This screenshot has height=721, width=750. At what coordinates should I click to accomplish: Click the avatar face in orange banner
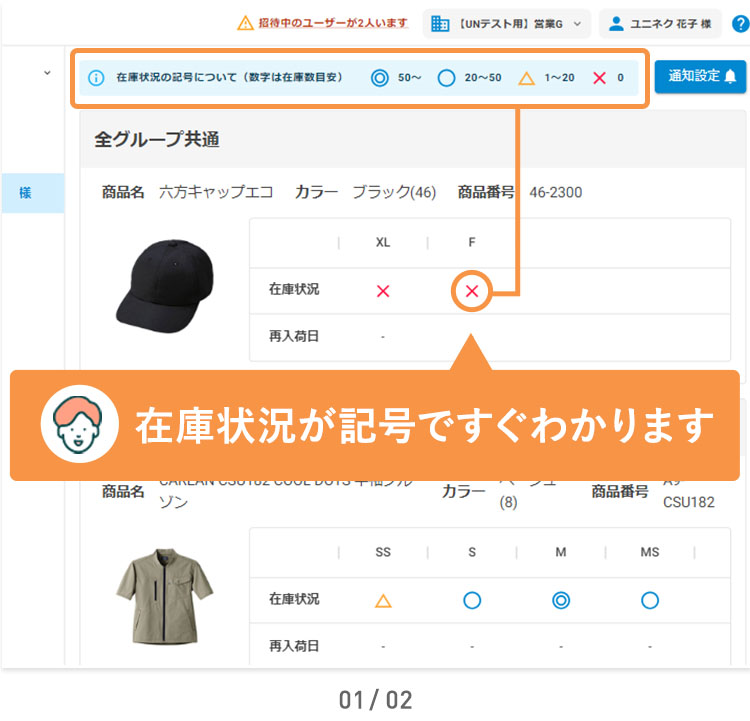(73, 425)
